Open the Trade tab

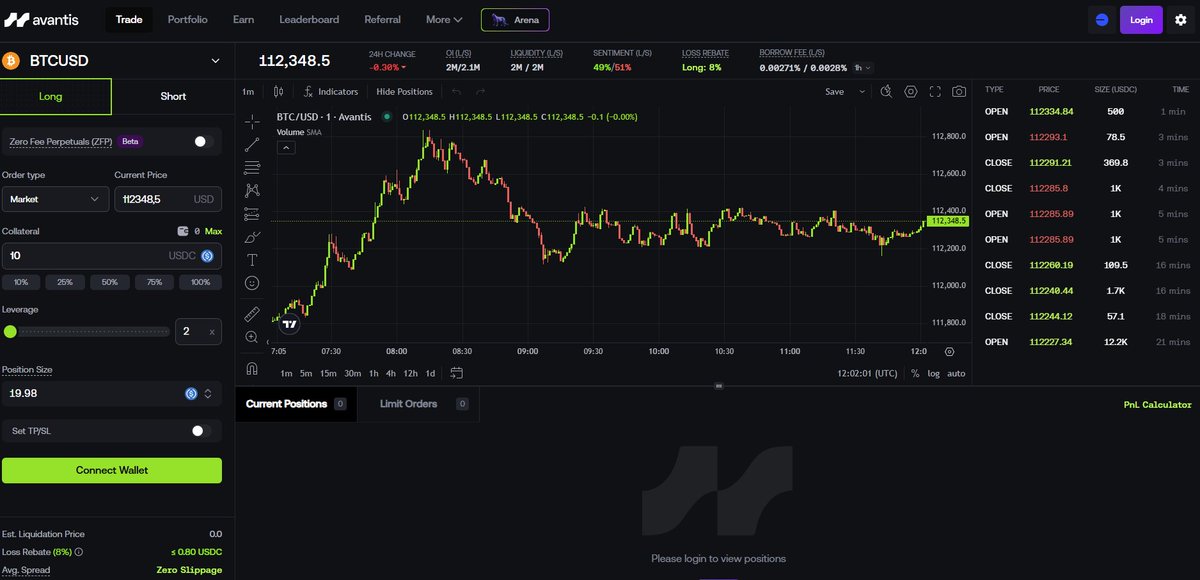point(129,19)
